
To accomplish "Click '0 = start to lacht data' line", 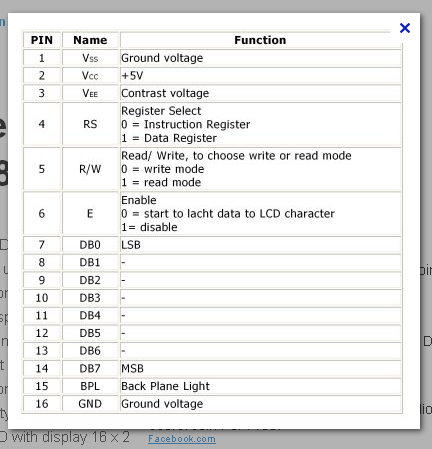I will [228, 213].
